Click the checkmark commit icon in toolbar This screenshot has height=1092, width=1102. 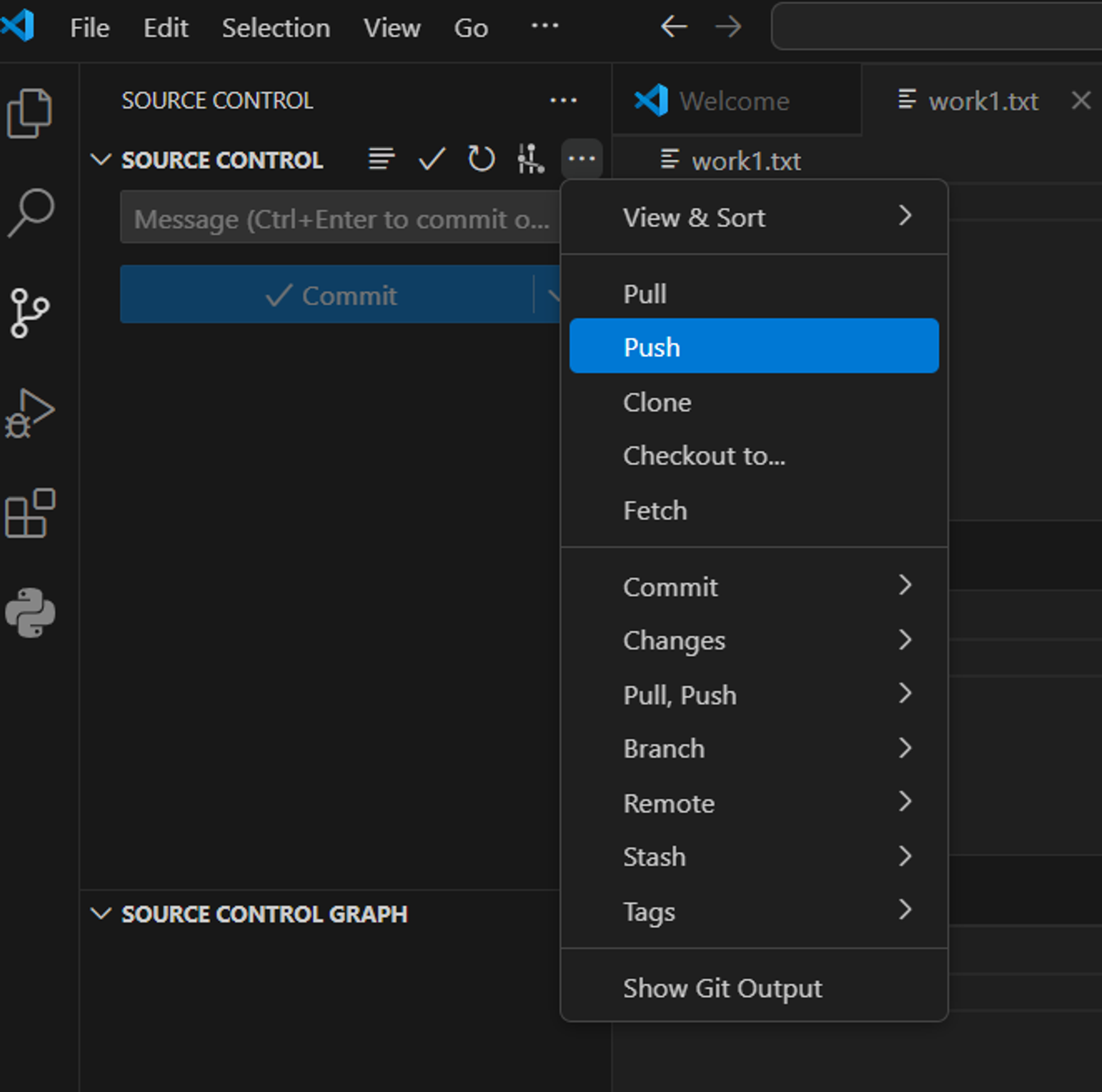tap(432, 159)
